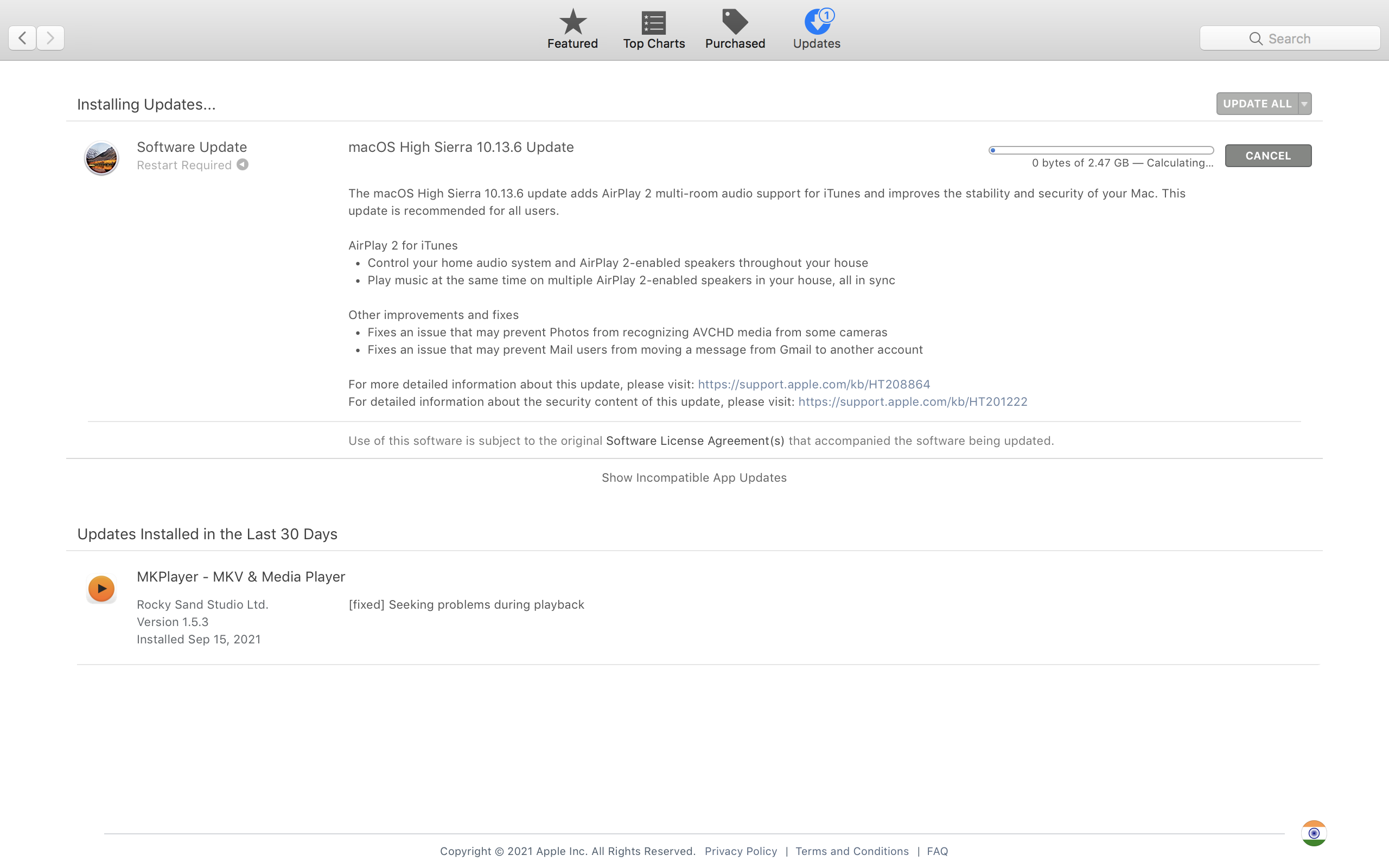Go forward with the right arrow
1389x868 pixels.
[50, 38]
